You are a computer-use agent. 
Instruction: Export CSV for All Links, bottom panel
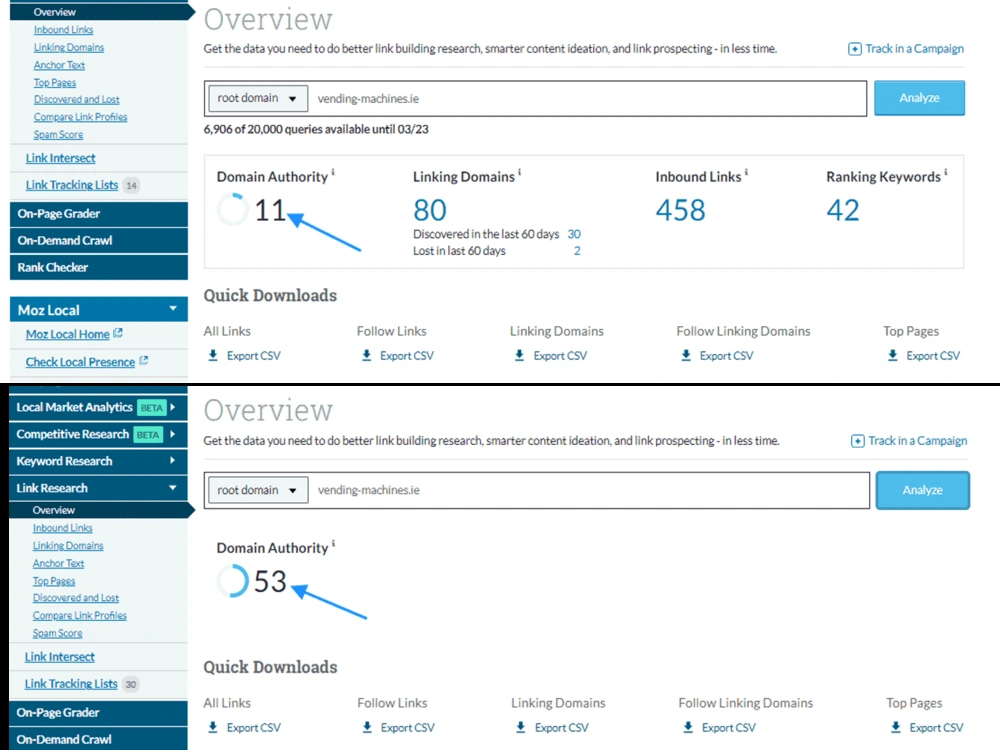(254, 728)
